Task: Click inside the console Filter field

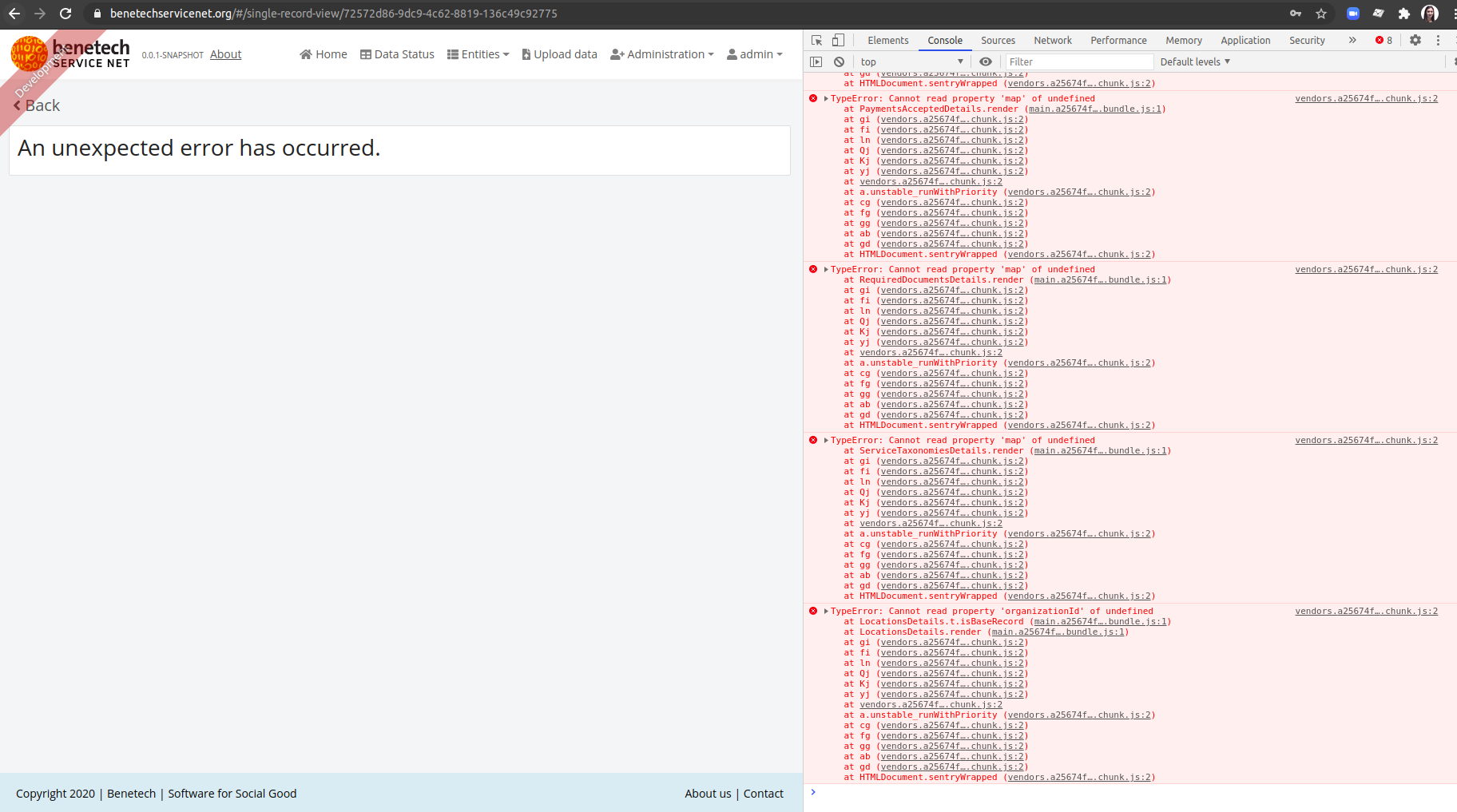Action: pyautogui.click(x=1078, y=61)
